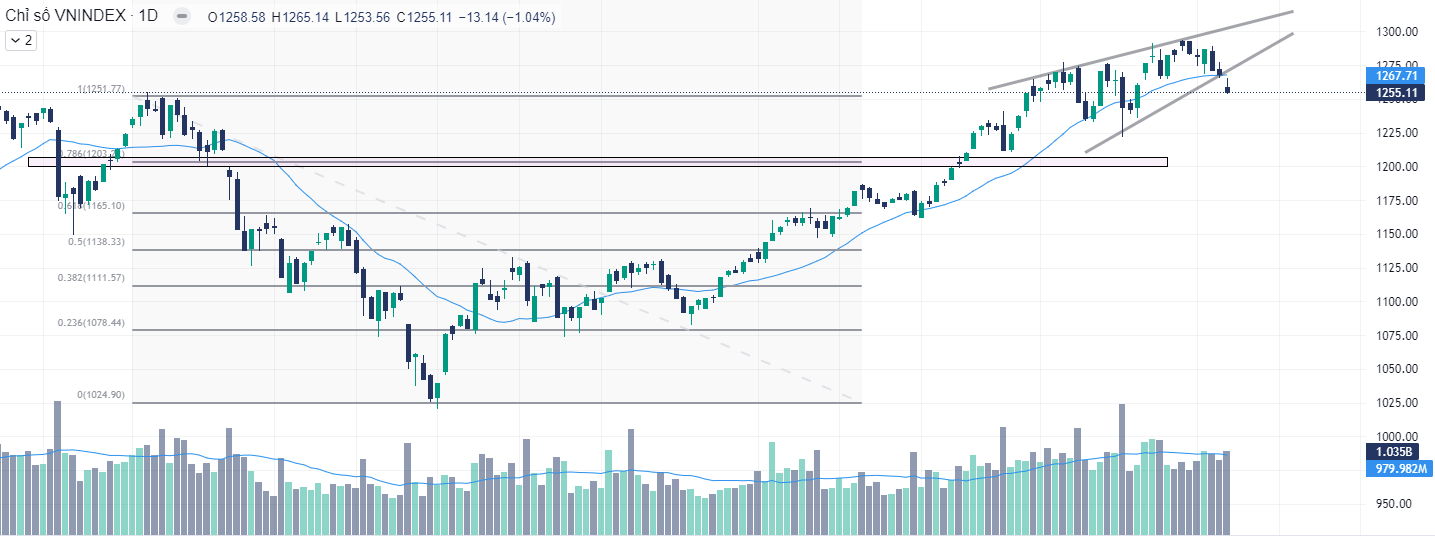Select the 0.5 (1138.33) Fibonacci level label
Image resolution: width=1435 pixels, height=536 pixels.
pyautogui.click(x=97, y=242)
